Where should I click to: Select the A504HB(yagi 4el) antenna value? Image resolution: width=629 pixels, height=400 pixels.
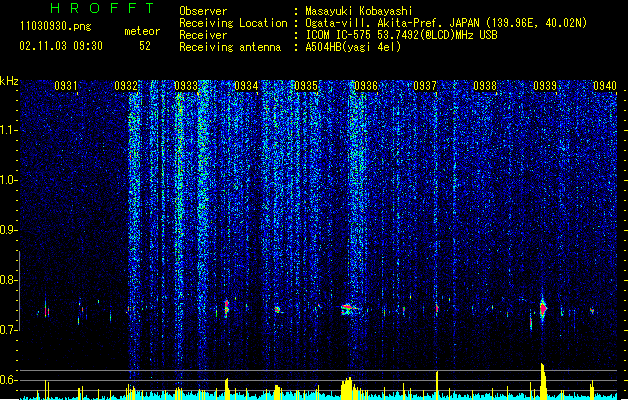click(x=353, y=47)
